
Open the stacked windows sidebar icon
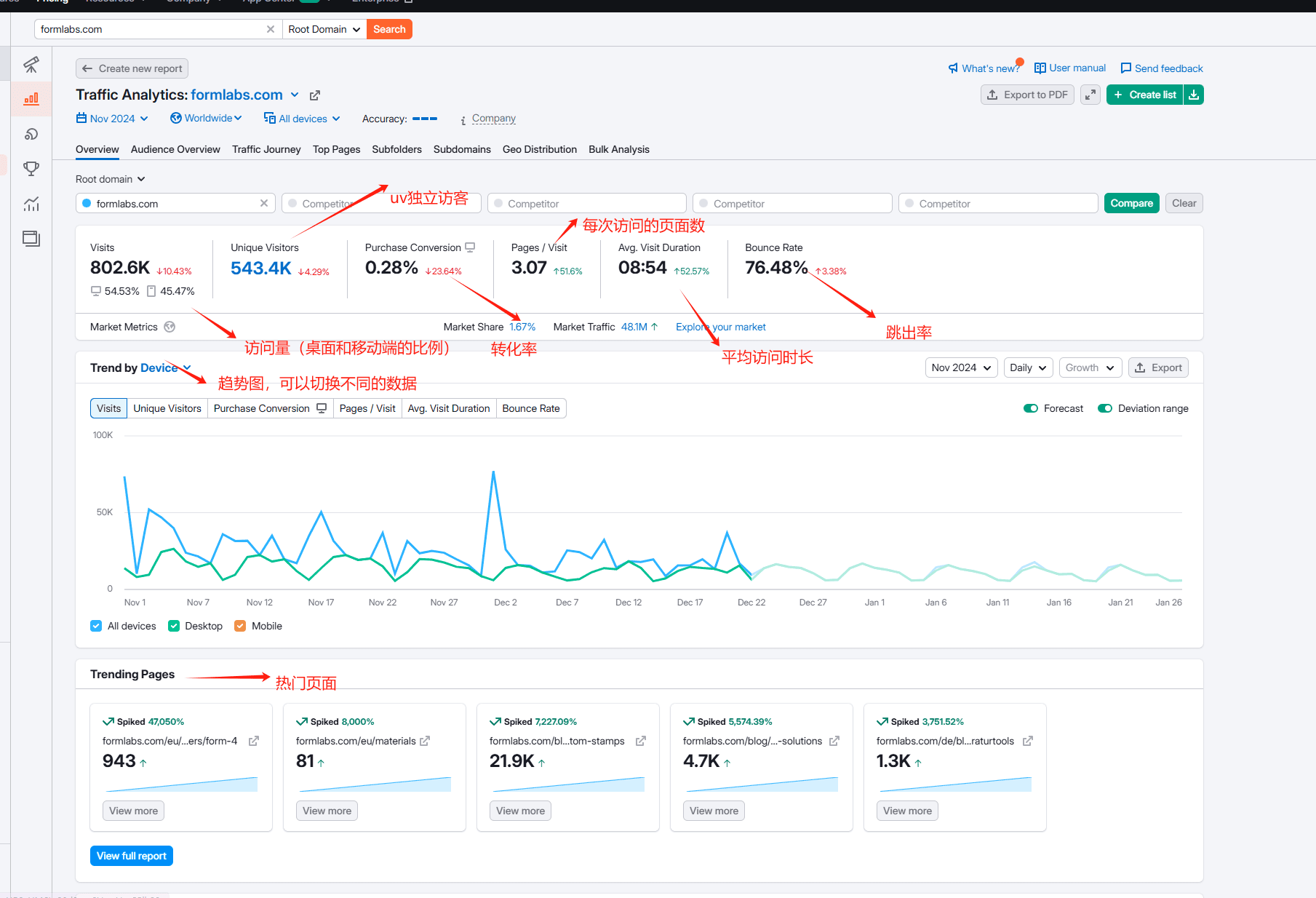31,239
